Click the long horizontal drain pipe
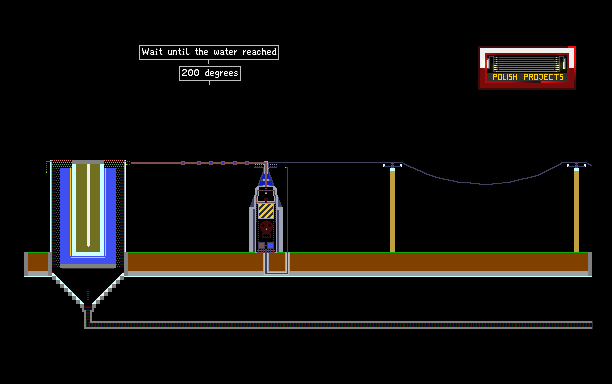612x384 pixels. 340,325
